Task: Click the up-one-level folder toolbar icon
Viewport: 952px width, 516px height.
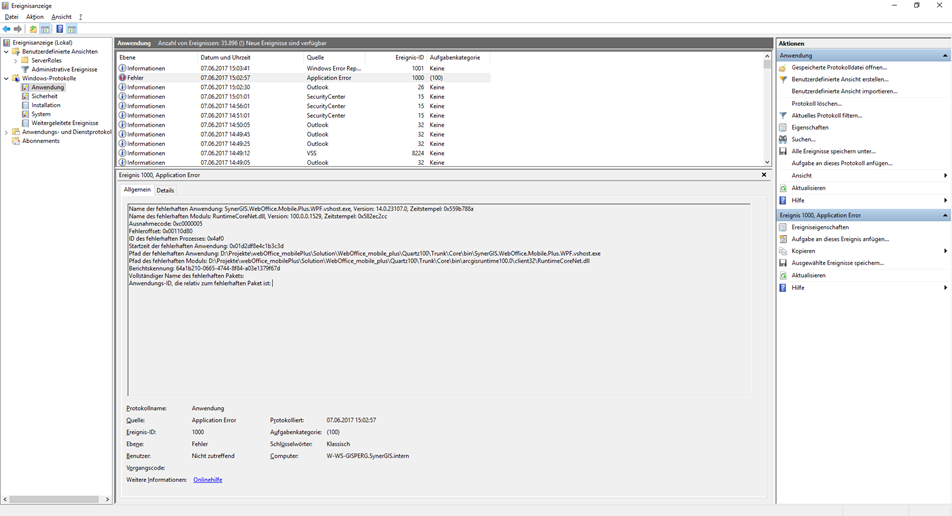Action: [33, 29]
